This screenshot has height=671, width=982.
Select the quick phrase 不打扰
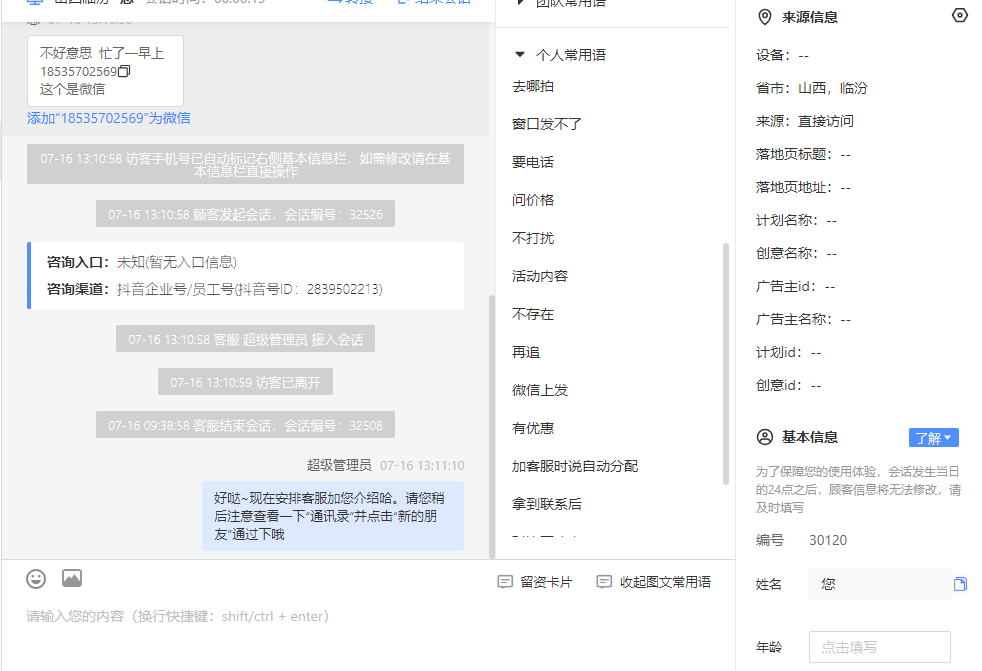click(x=533, y=238)
